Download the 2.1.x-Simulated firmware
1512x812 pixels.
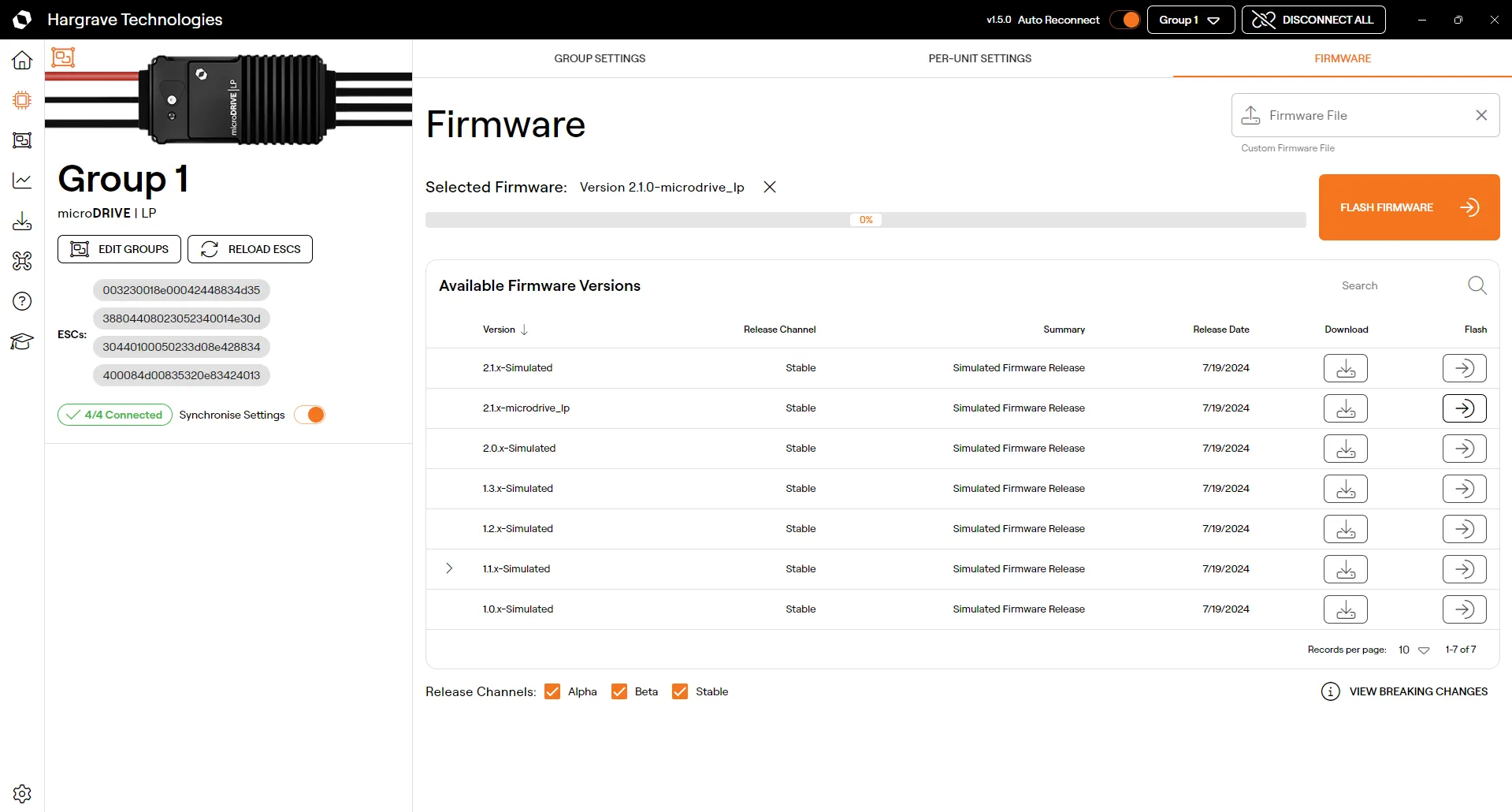1346,368
